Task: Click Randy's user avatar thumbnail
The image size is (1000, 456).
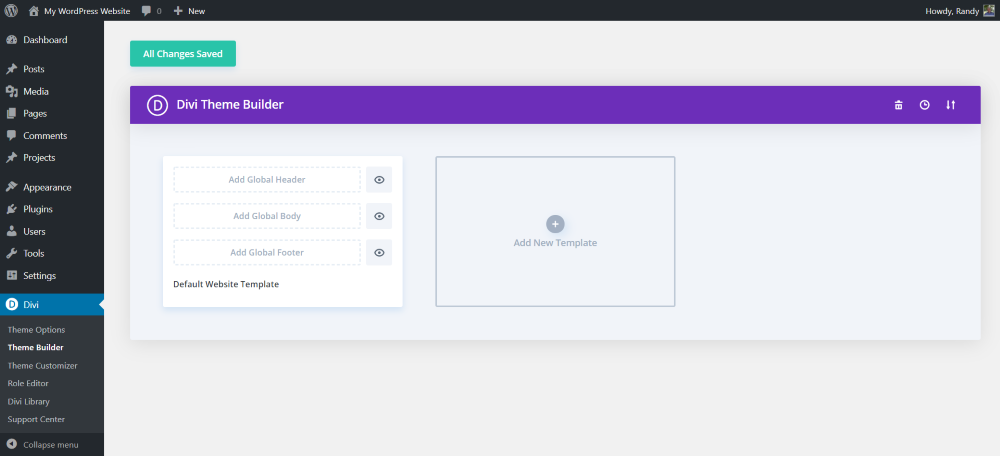Action: click(988, 11)
